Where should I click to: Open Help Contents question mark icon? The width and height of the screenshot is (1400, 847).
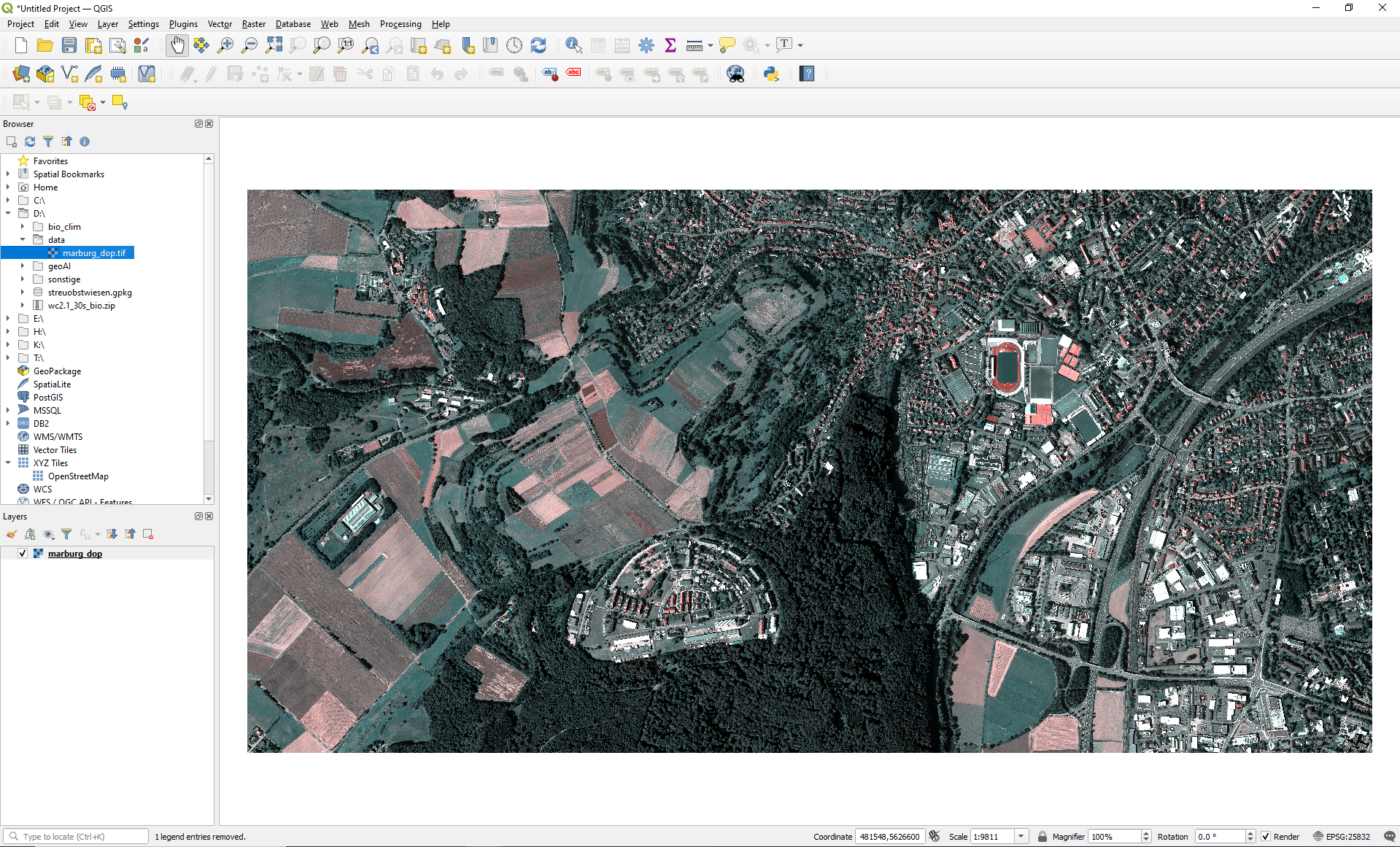807,74
